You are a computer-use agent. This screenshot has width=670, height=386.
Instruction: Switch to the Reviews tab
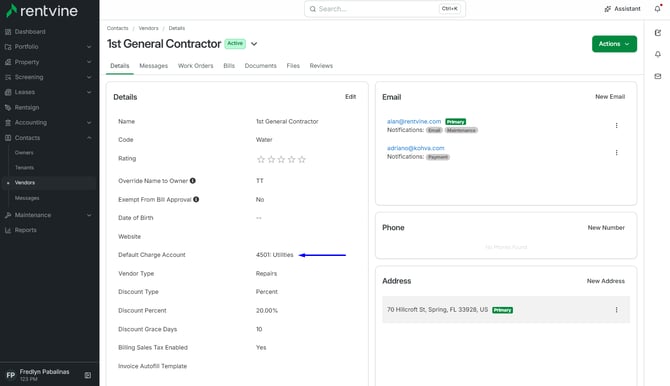click(x=321, y=66)
